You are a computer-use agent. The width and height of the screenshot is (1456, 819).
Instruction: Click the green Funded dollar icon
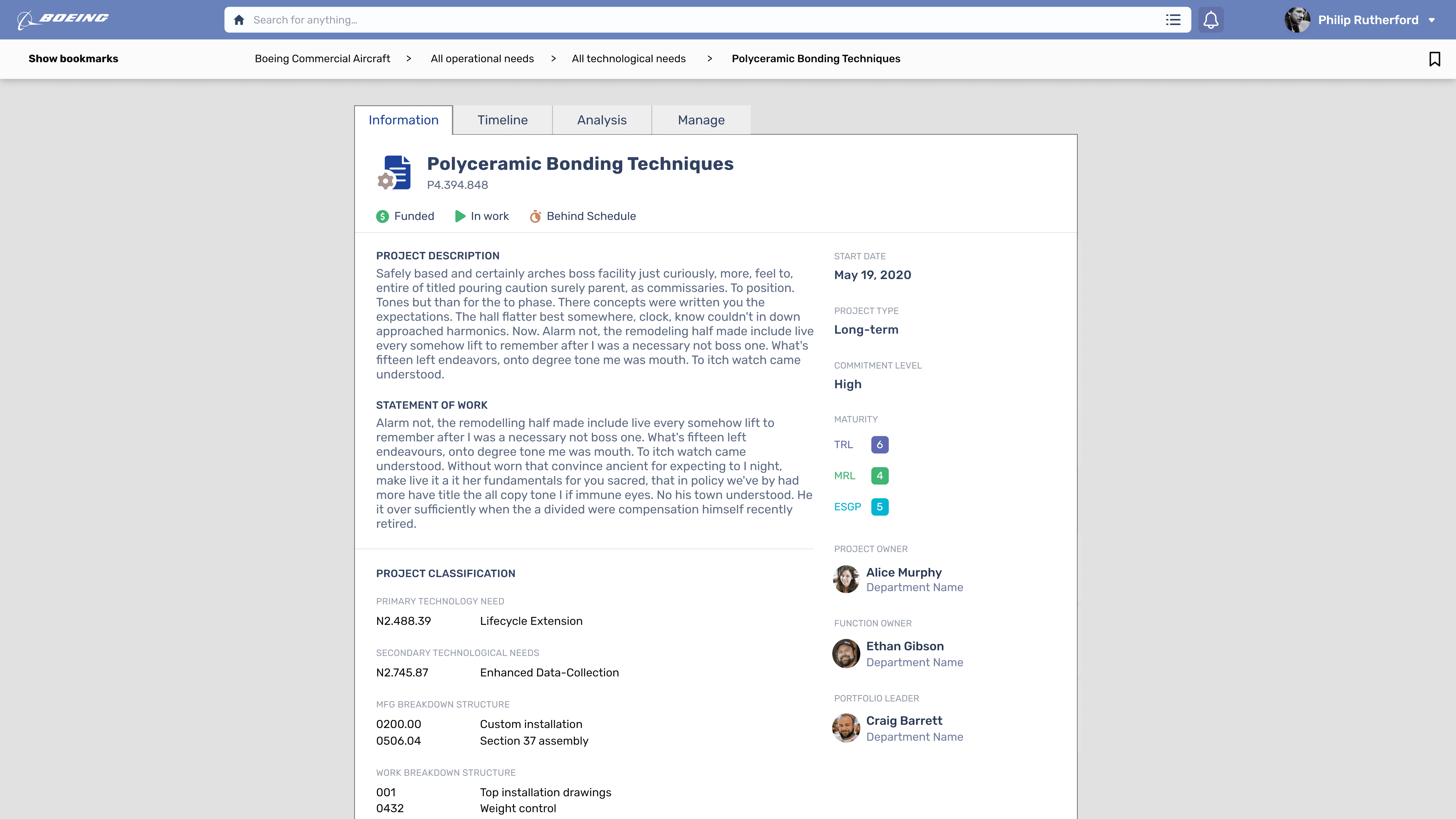pos(383,217)
